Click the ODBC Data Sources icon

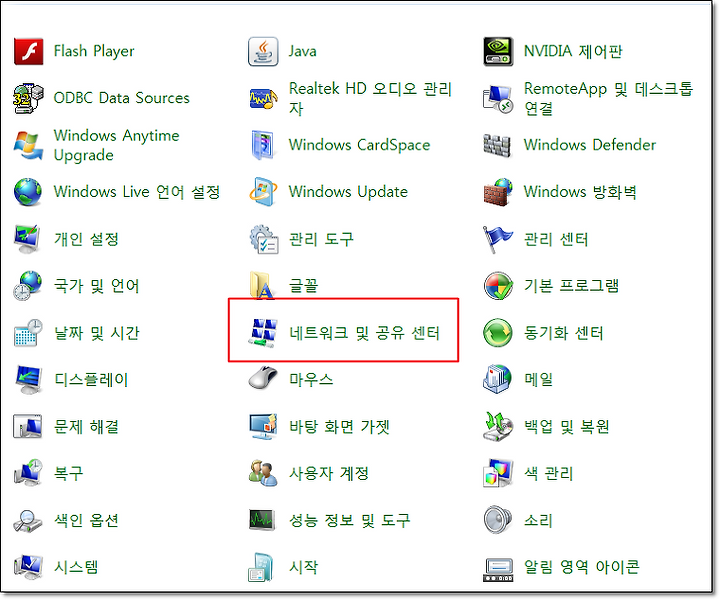tap(28, 98)
